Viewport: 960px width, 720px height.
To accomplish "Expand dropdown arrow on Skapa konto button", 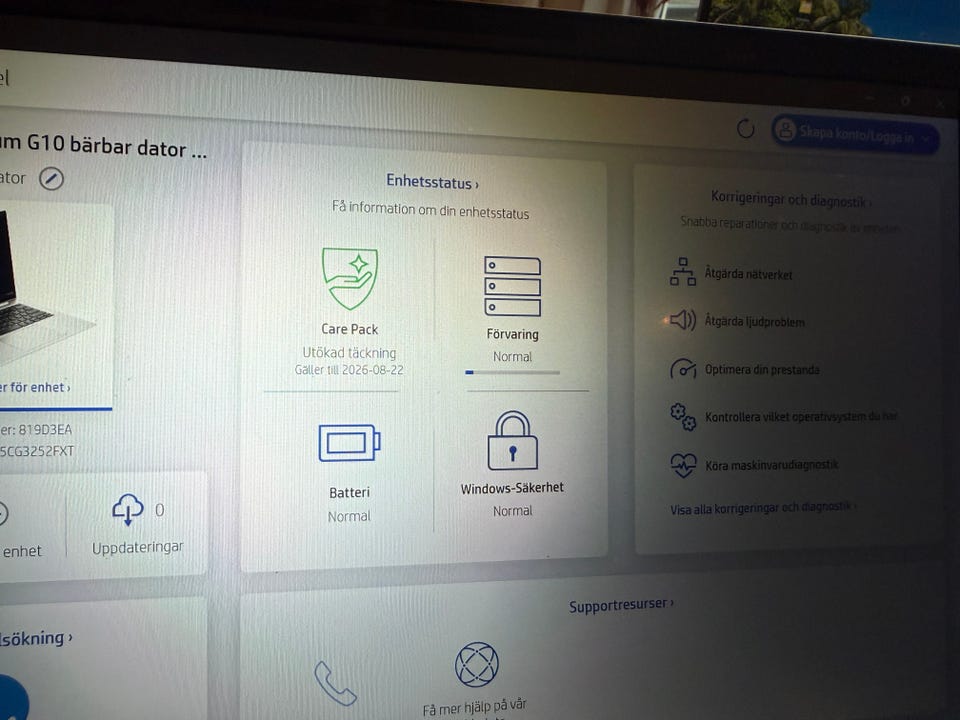I will click(926, 140).
